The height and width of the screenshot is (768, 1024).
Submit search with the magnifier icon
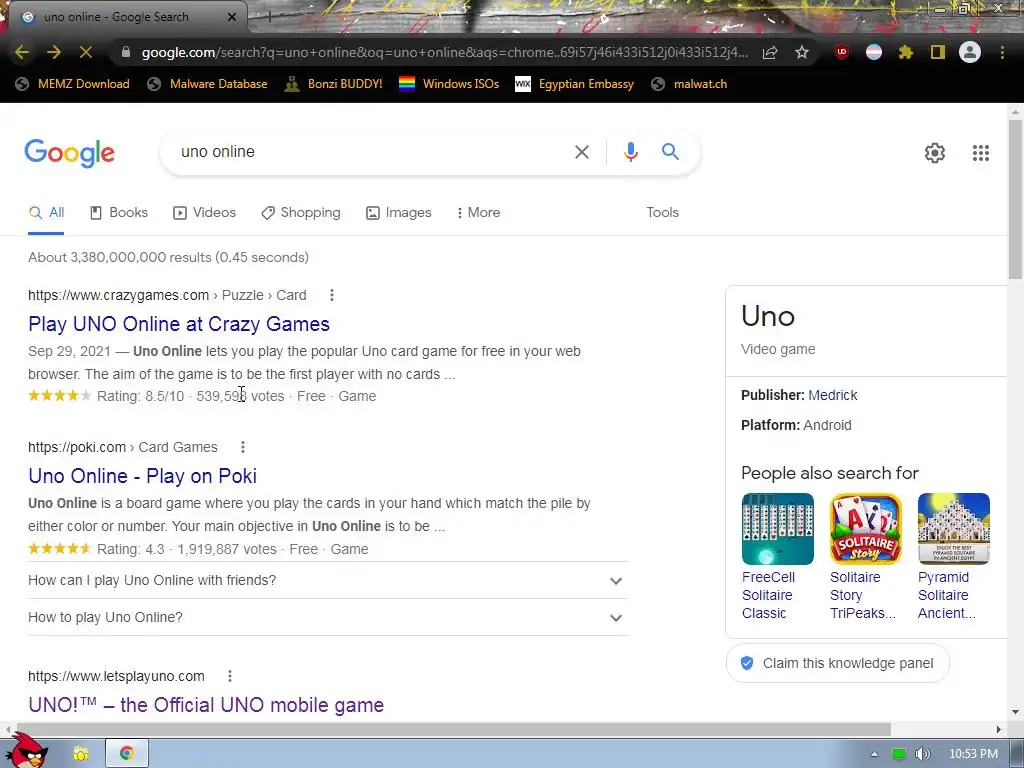[670, 152]
